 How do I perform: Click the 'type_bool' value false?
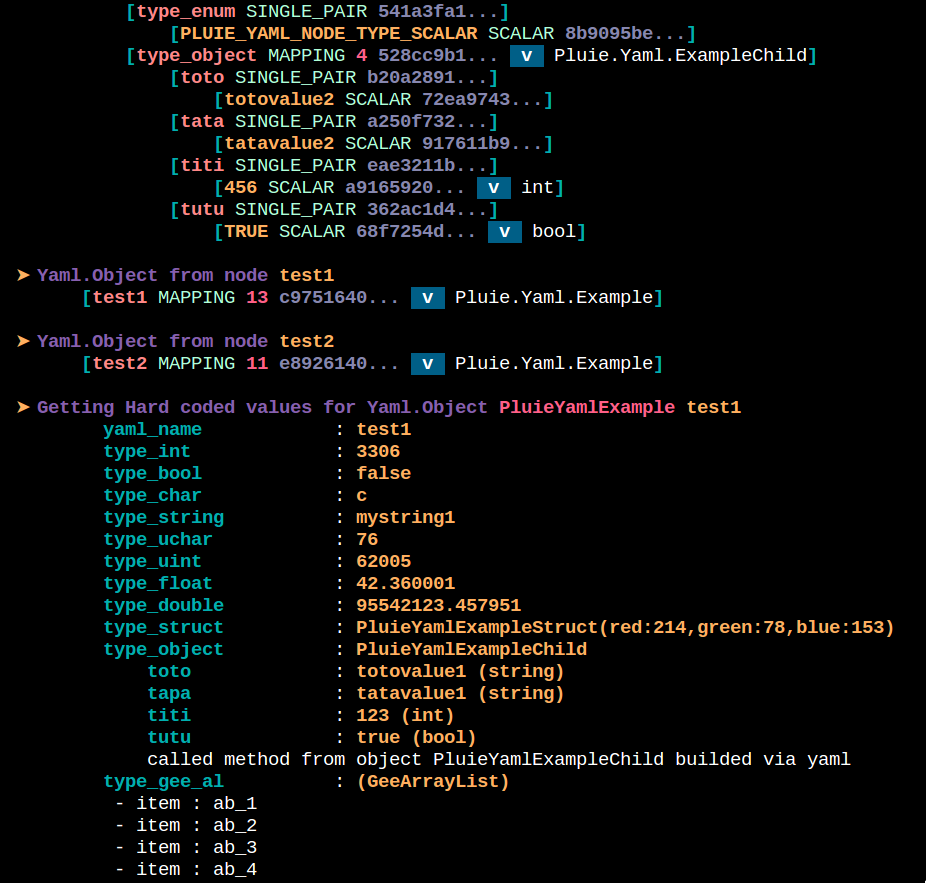click(x=384, y=474)
